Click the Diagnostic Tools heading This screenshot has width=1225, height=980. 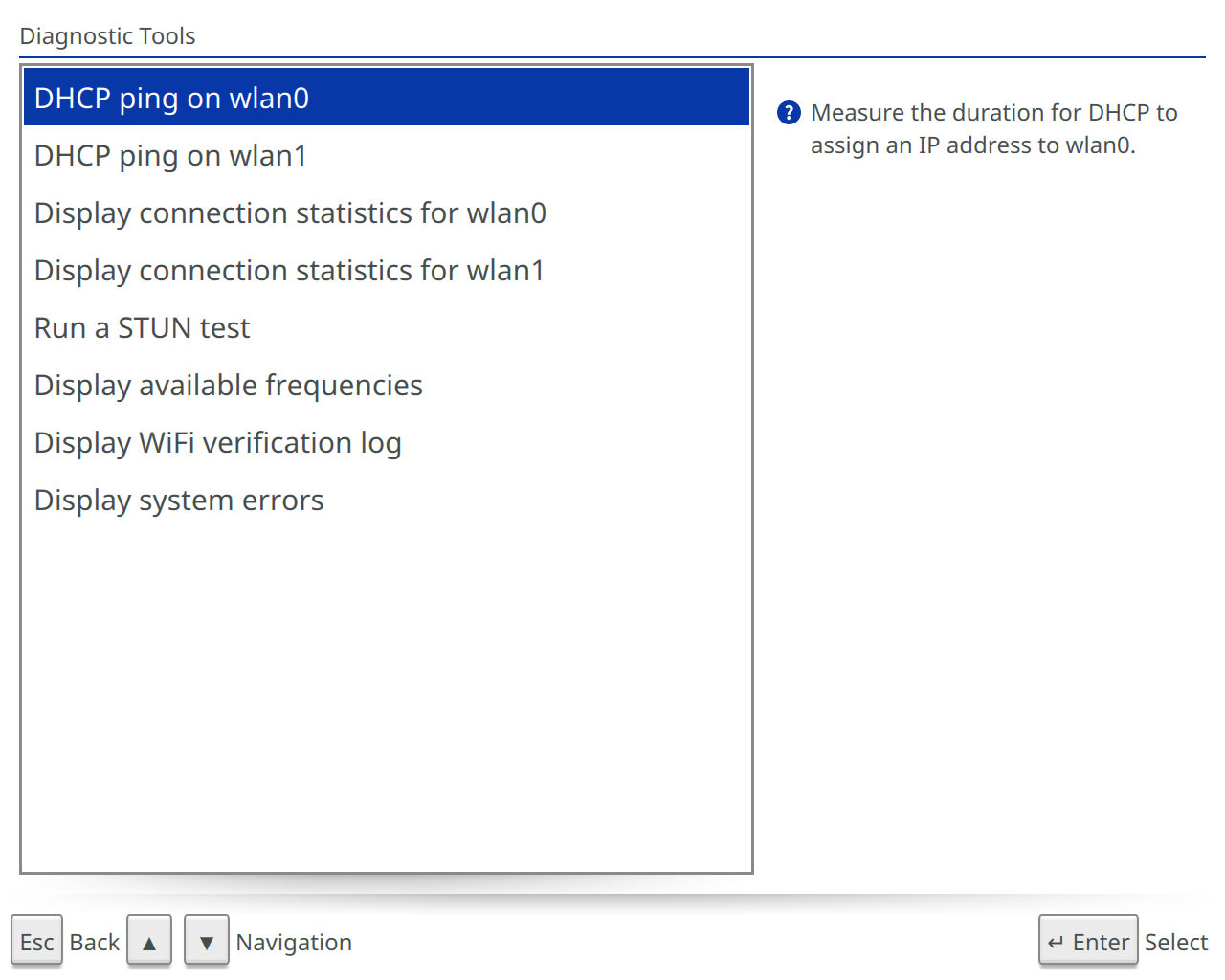pos(107,36)
